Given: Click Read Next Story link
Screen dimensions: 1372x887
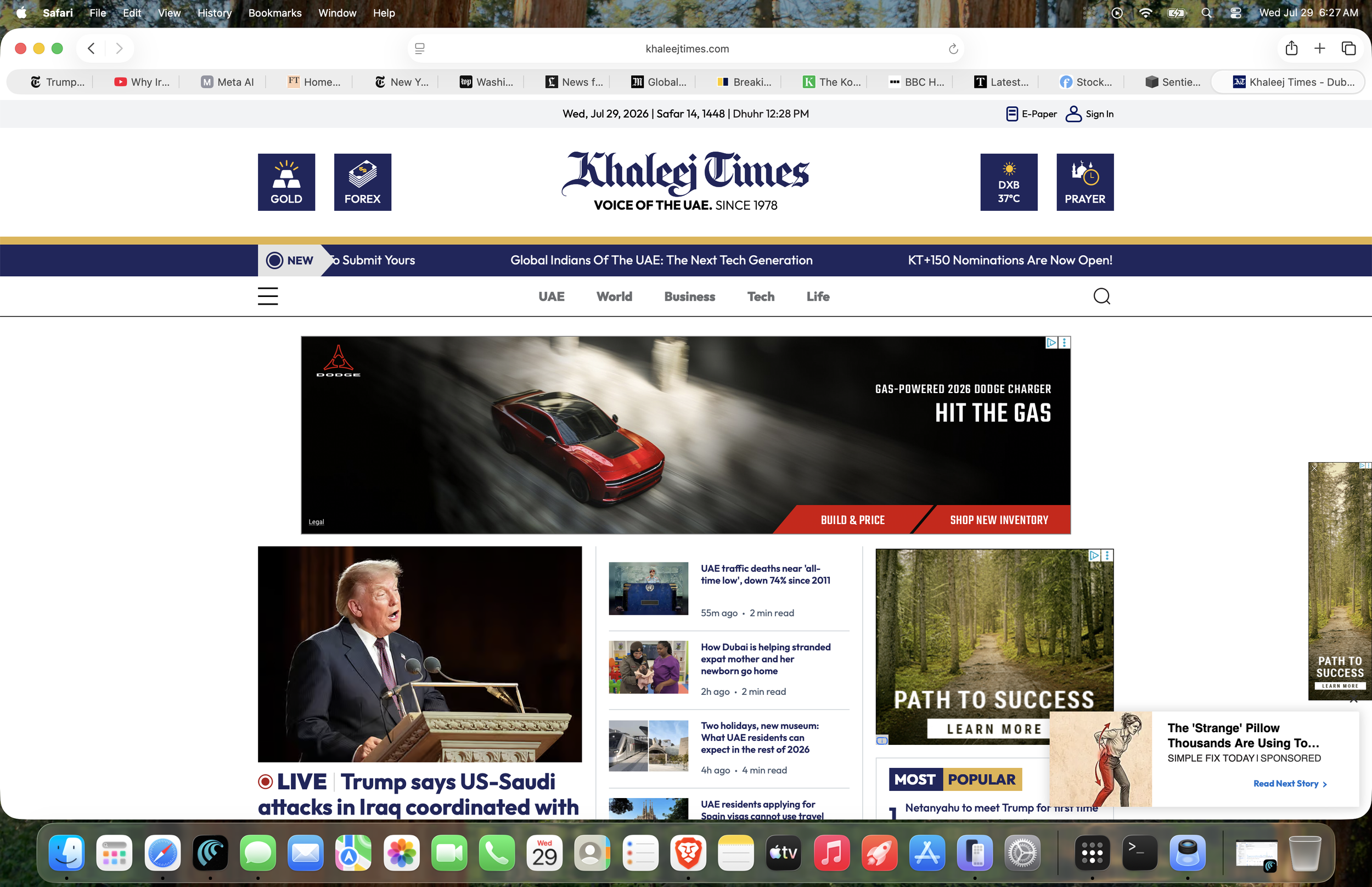Looking at the screenshot, I should coord(1290,784).
